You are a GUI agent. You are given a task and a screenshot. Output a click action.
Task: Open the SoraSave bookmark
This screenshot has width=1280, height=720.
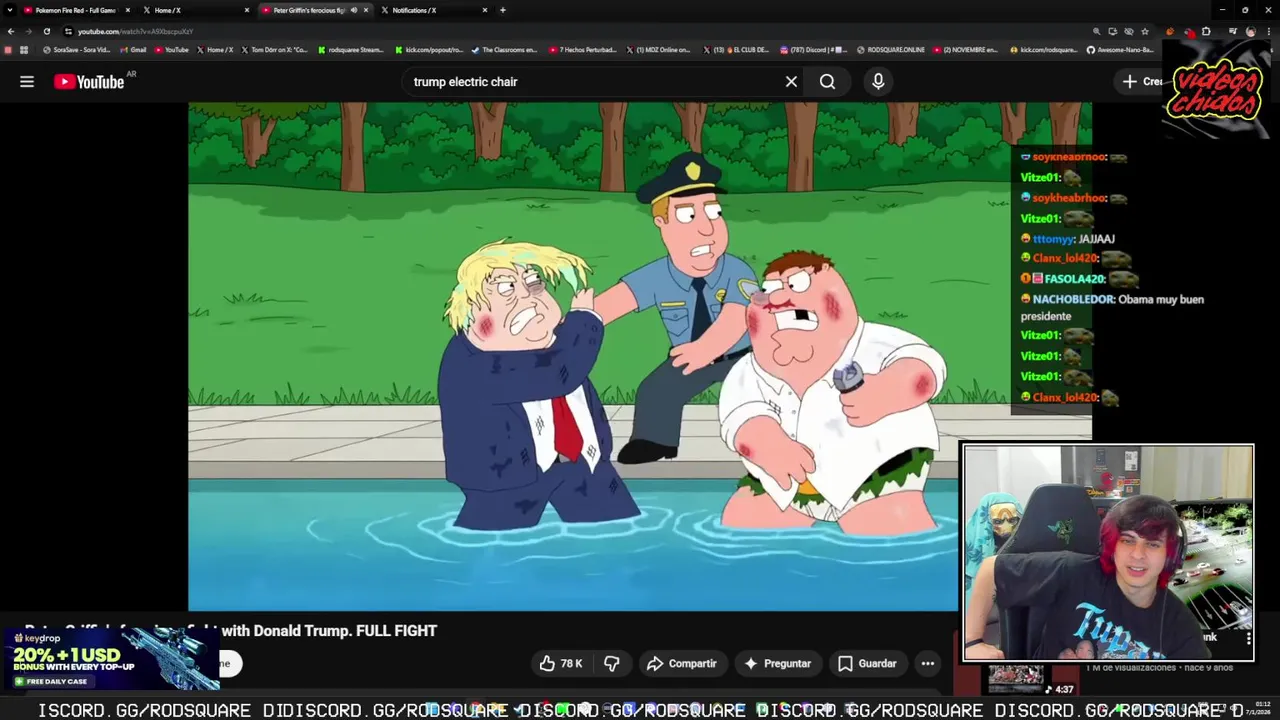pos(77,50)
